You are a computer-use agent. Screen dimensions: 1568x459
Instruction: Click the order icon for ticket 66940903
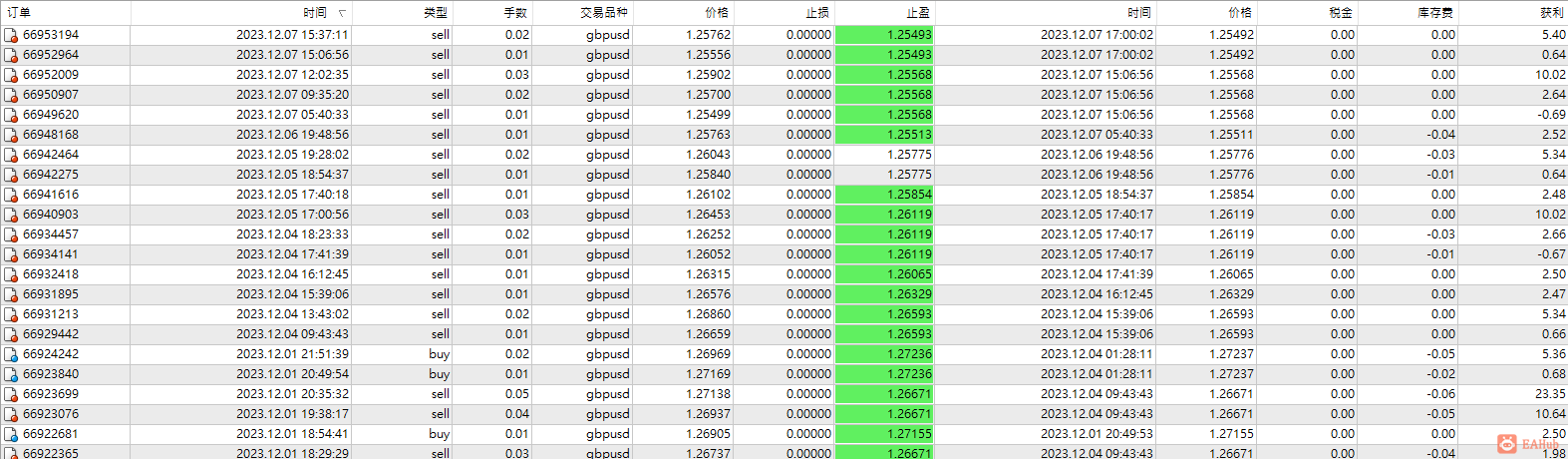pyautogui.click(x=11, y=215)
